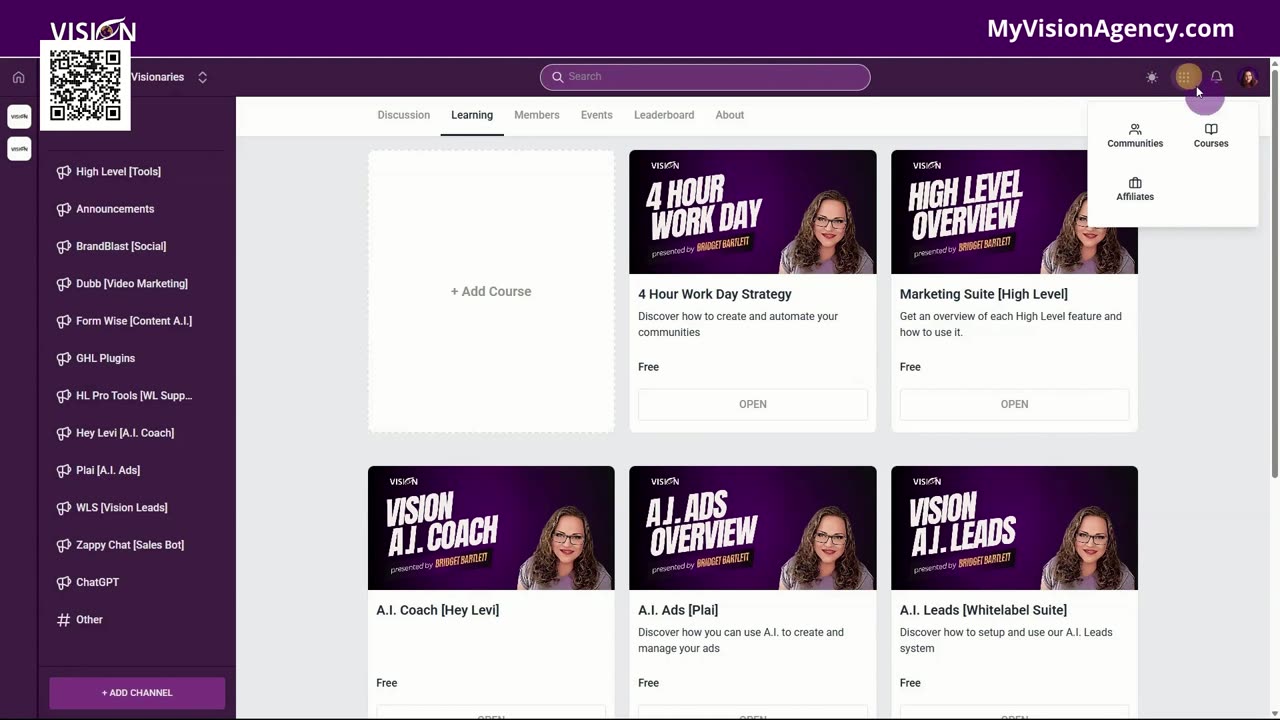Open GHL Plugins channel label
1280x720 pixels.
click(x=105, y=358)
